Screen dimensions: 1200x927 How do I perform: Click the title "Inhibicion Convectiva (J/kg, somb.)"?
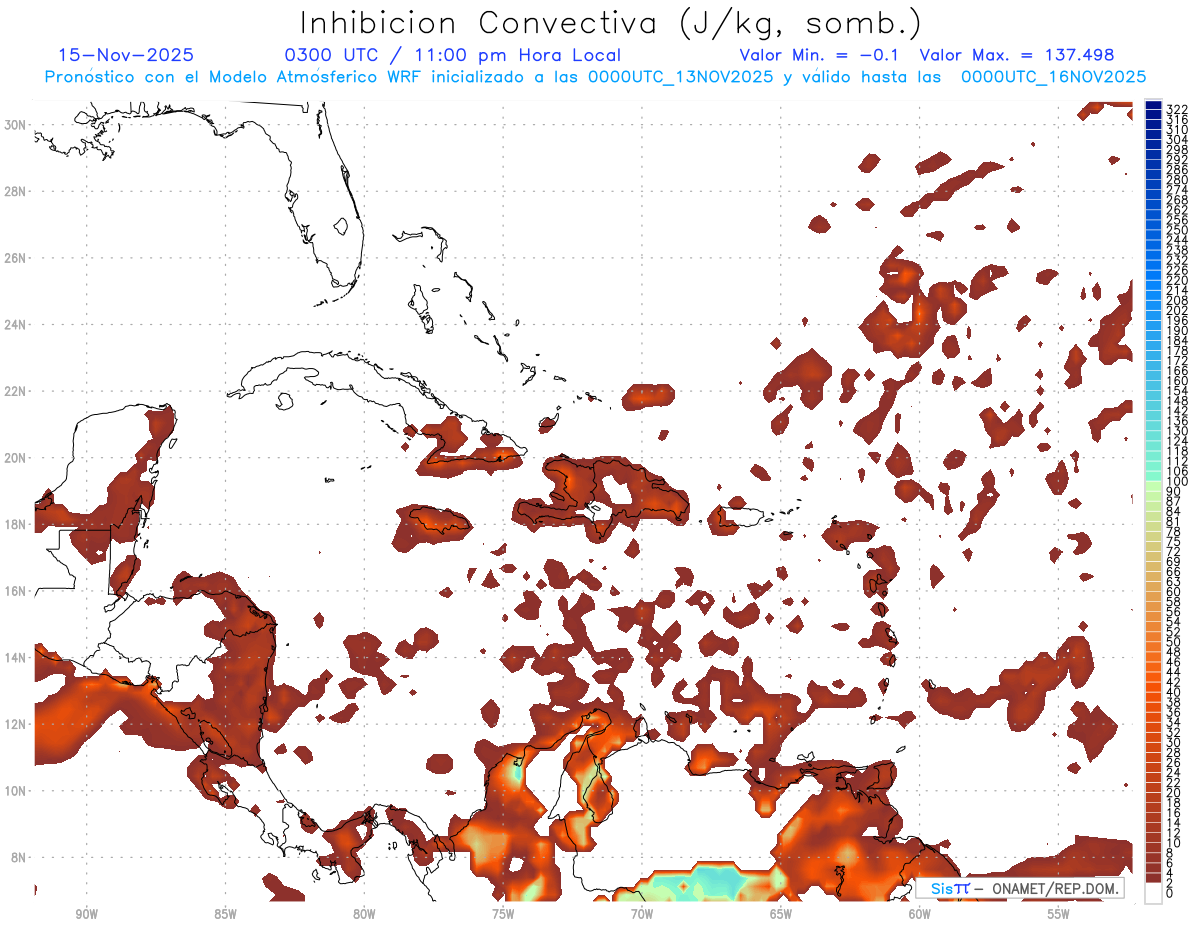pos(611,23)
